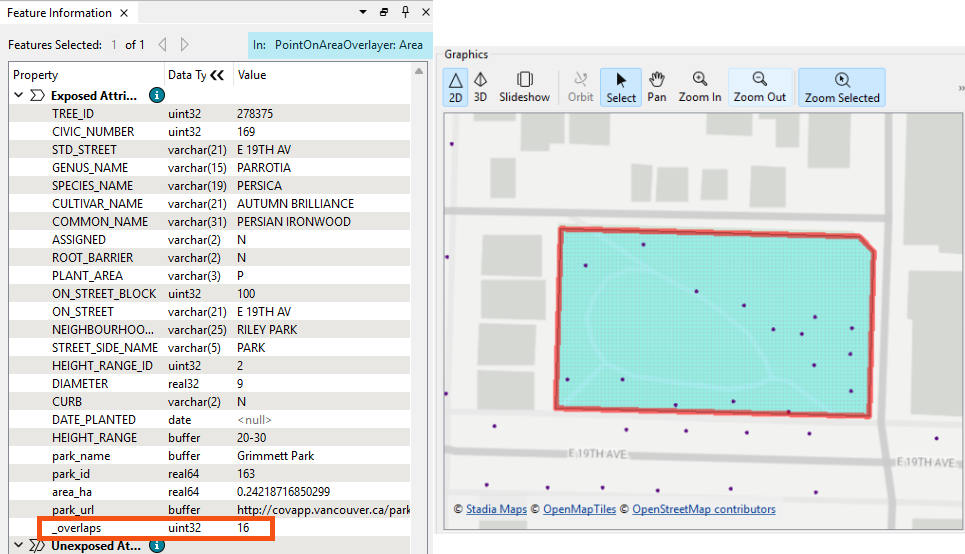Select the ON_STREET property row
The image size is (965, 554).
[x=209, y=311]
